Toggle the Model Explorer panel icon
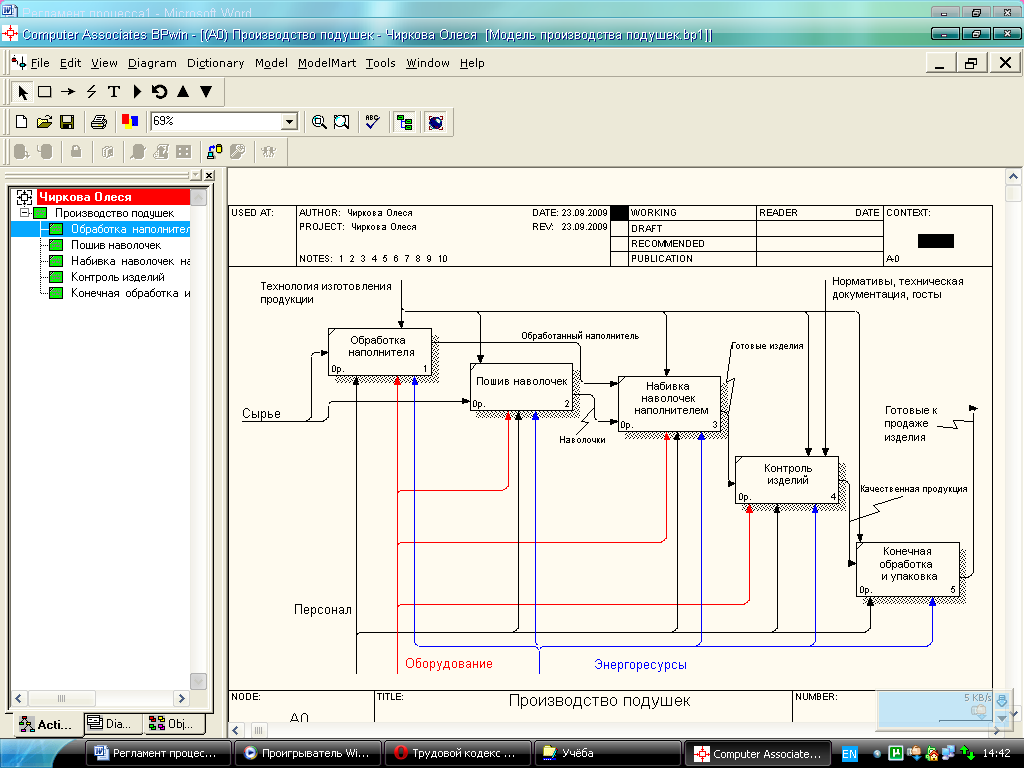1024x768 pixels. click(404, 122)
